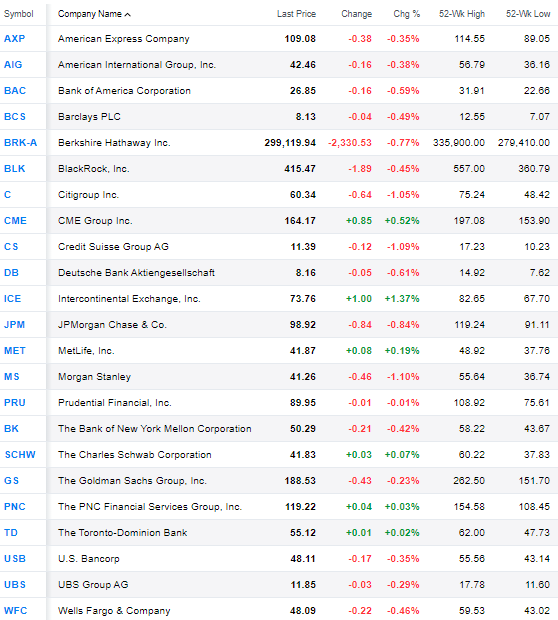Open the MS symbol link
Screen dimensions: 558x620
12,377
